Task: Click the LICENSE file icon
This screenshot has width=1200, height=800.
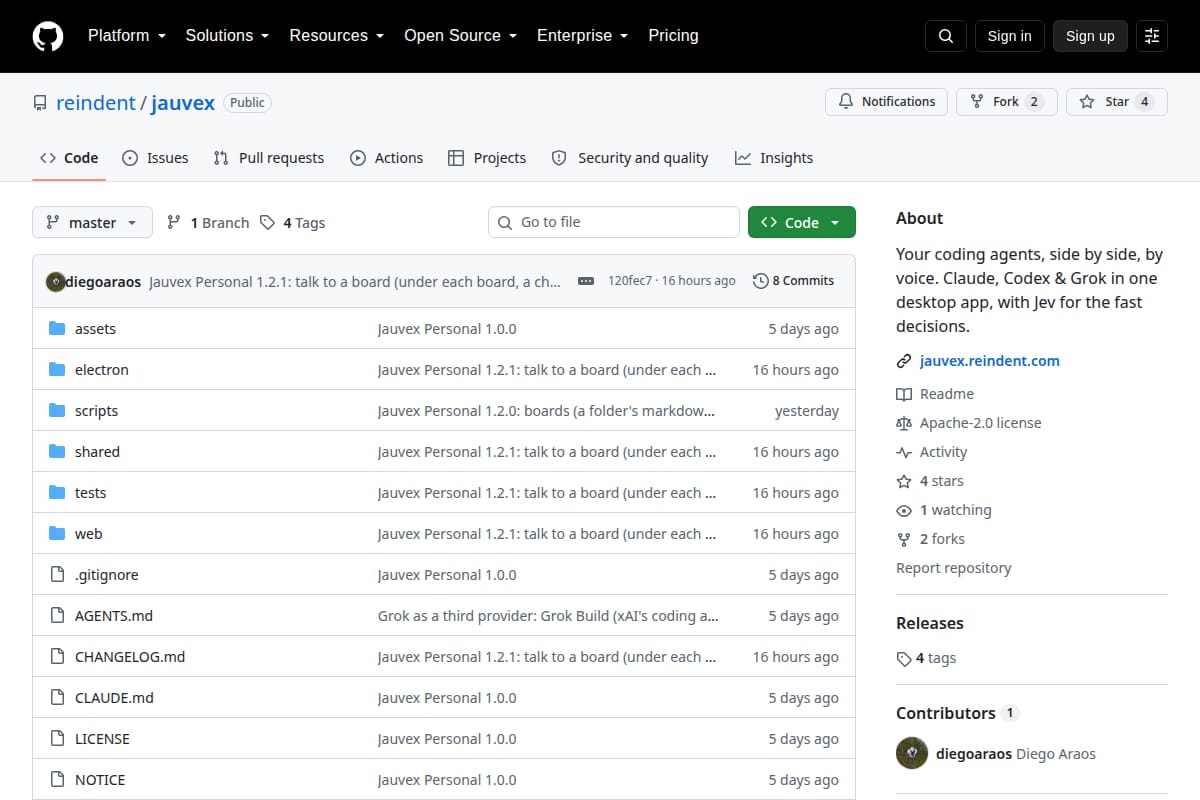Action: click(x=57, y=739)
